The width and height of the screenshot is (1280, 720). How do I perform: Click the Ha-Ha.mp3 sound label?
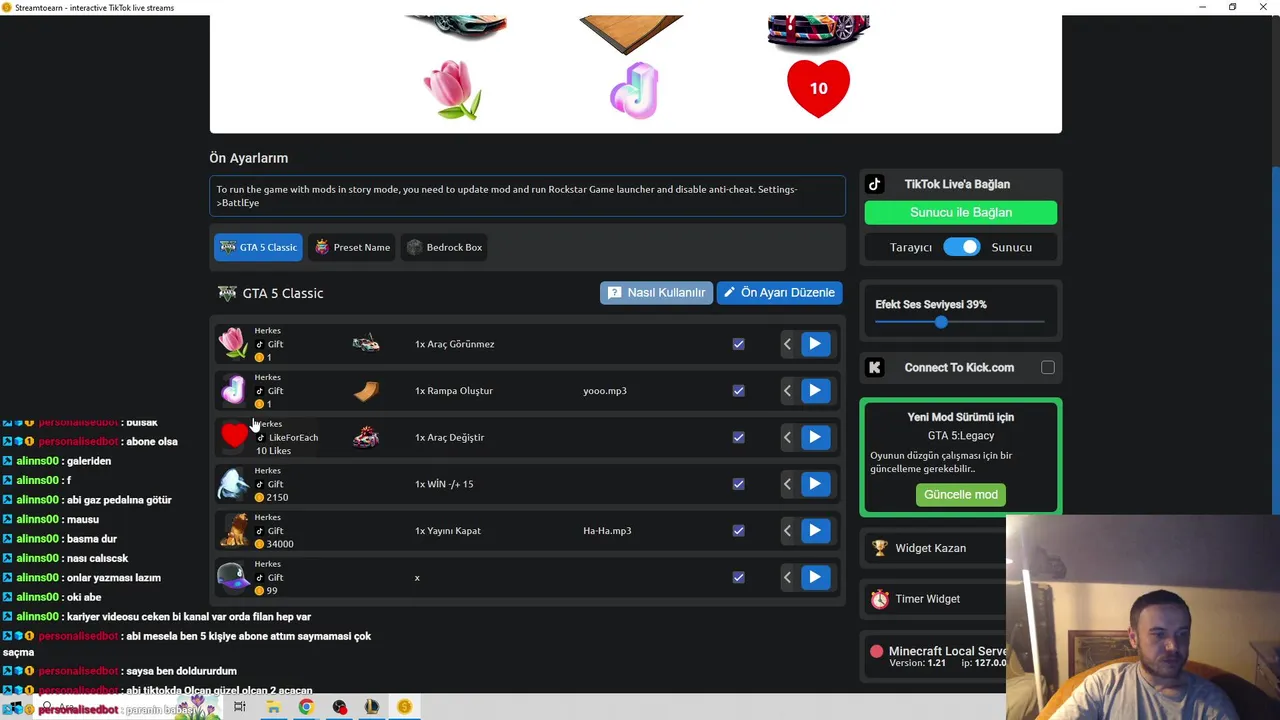pos(607,531)
